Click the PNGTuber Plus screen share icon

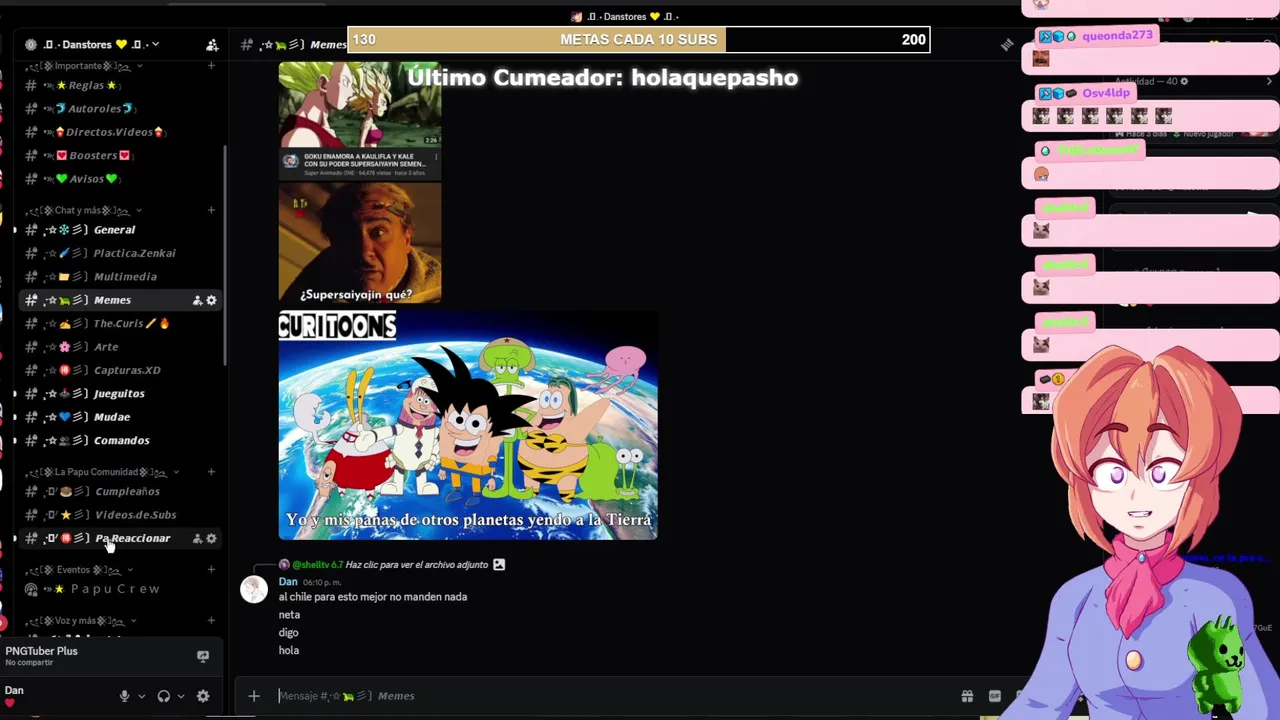[203, 657]
